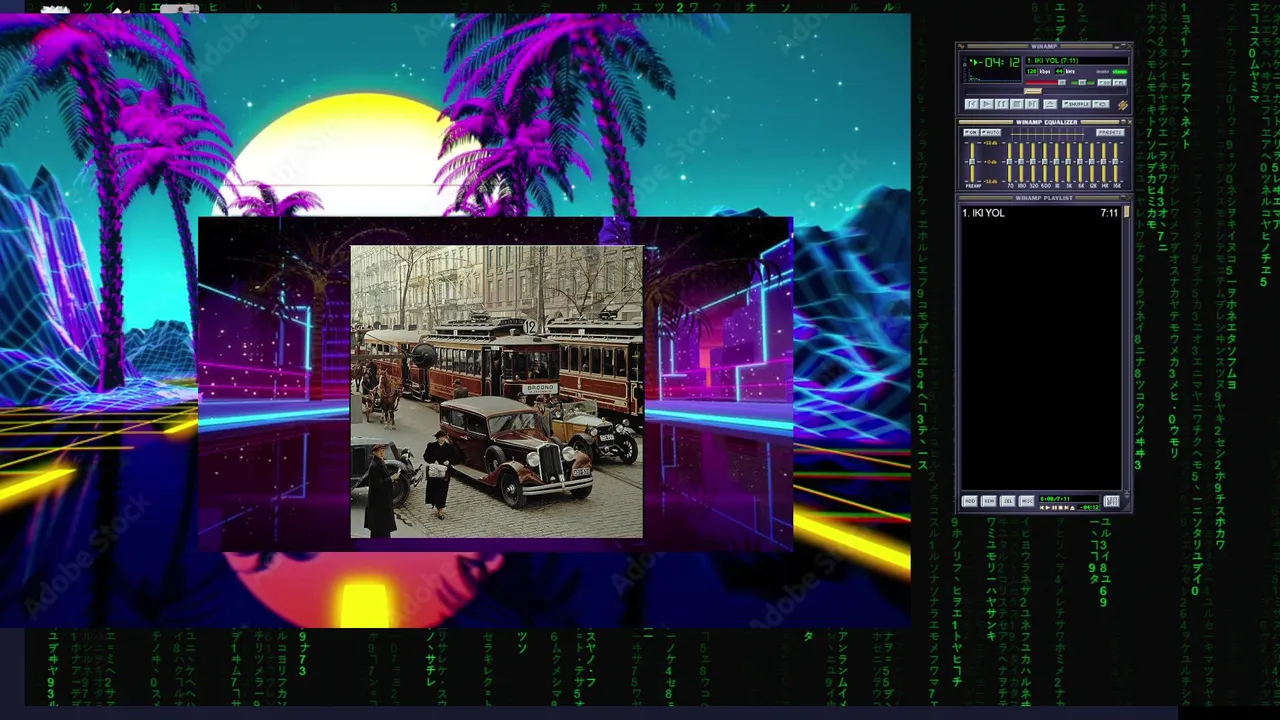Open the playlist ADD menu
Viewport: 1280px width, 720px height.
(970, 501)
